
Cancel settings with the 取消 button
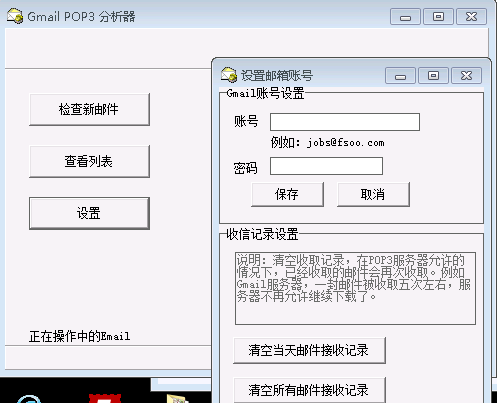(x=373, y=194)
